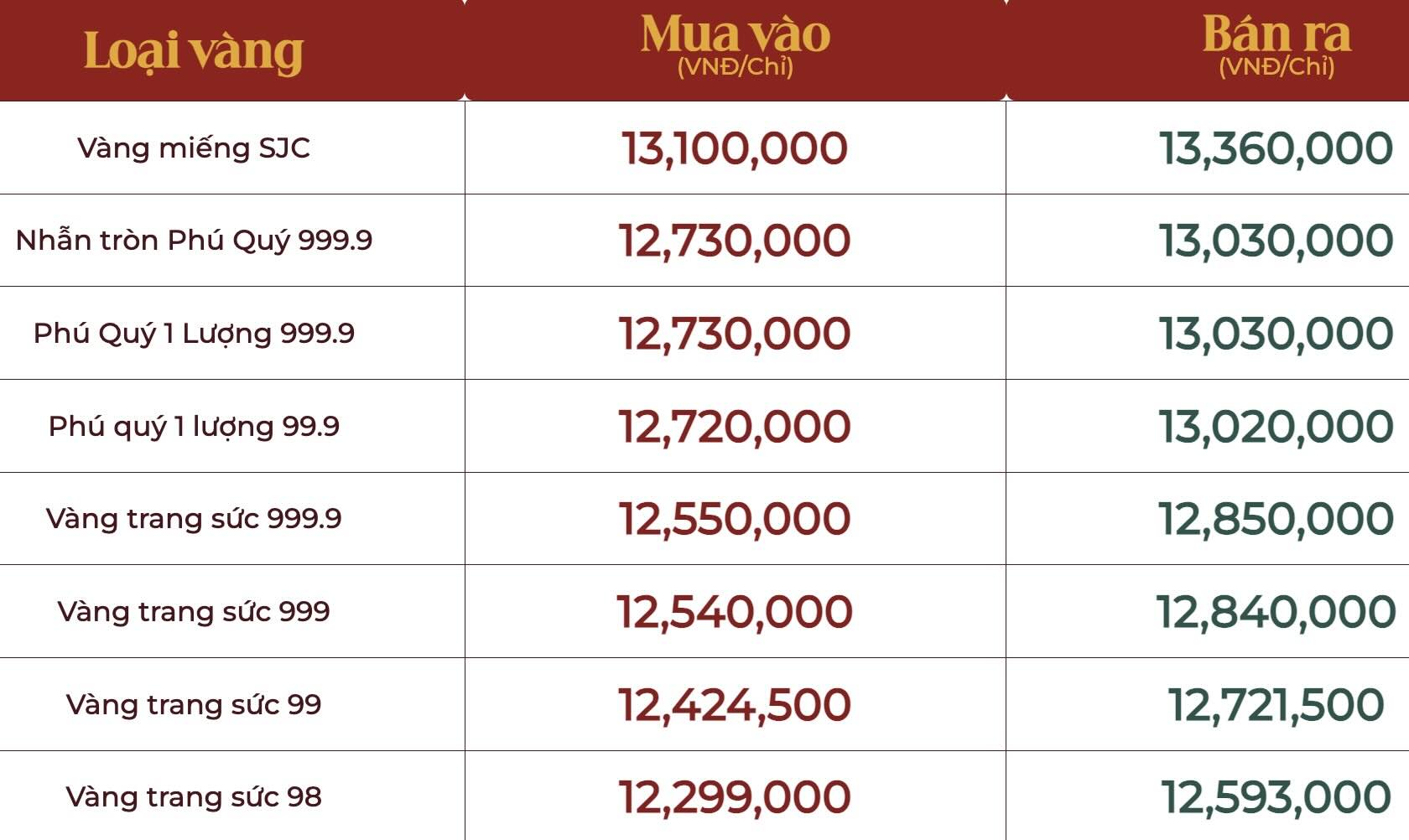
Task: Click sell price 13,020,000
Action: [1276, 428]
